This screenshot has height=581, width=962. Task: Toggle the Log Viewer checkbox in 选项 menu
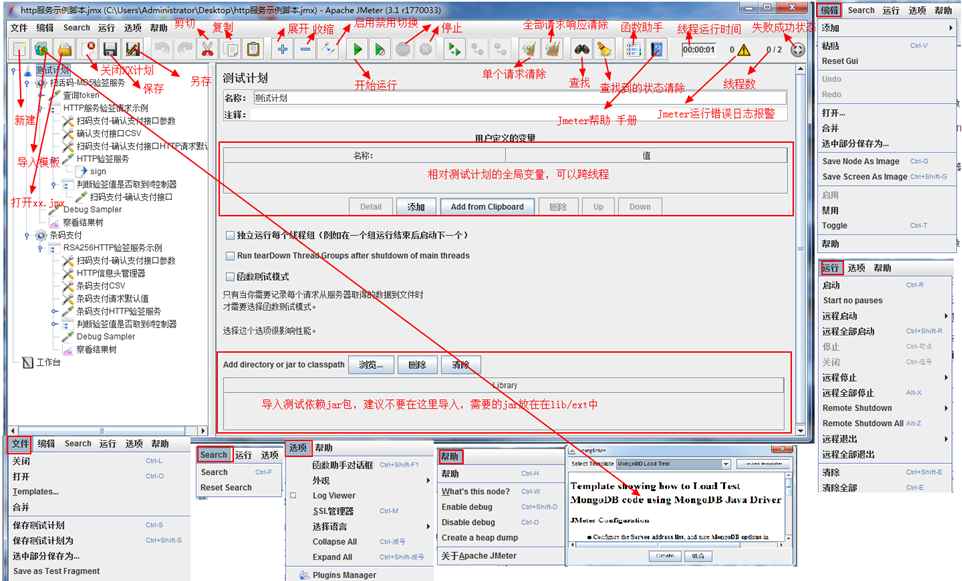click(x=293, y=495)
